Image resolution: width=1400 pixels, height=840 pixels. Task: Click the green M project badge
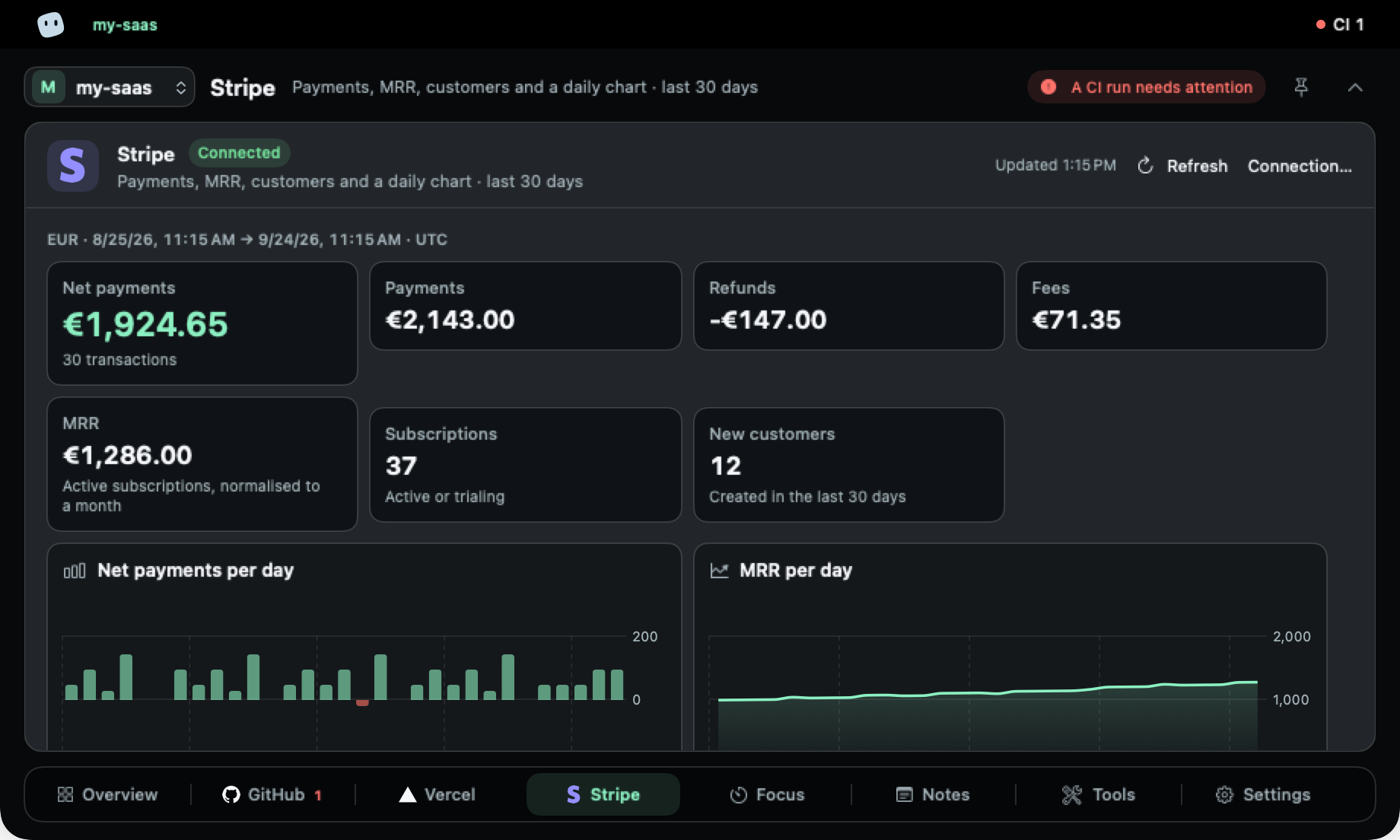point(48,87)
